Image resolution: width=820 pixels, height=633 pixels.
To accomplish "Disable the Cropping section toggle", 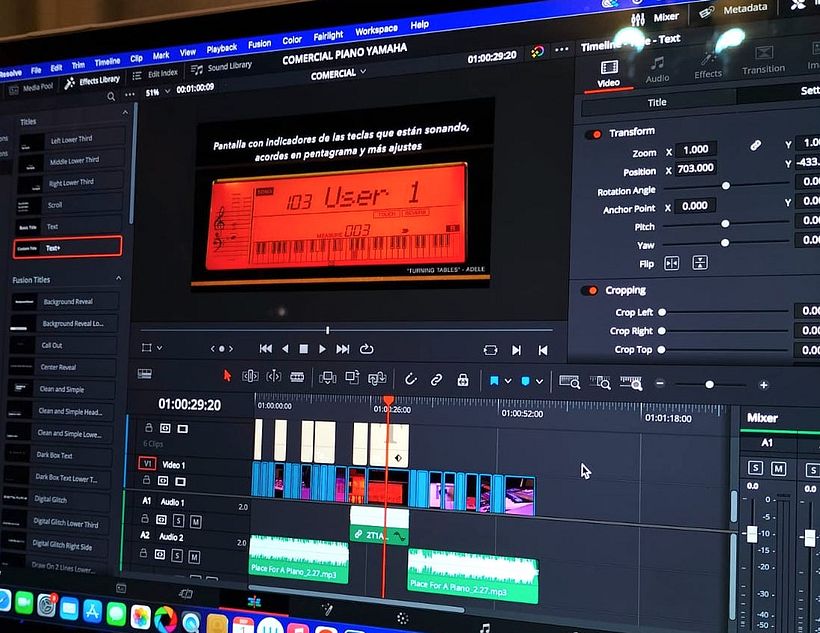I will point(589,291).
